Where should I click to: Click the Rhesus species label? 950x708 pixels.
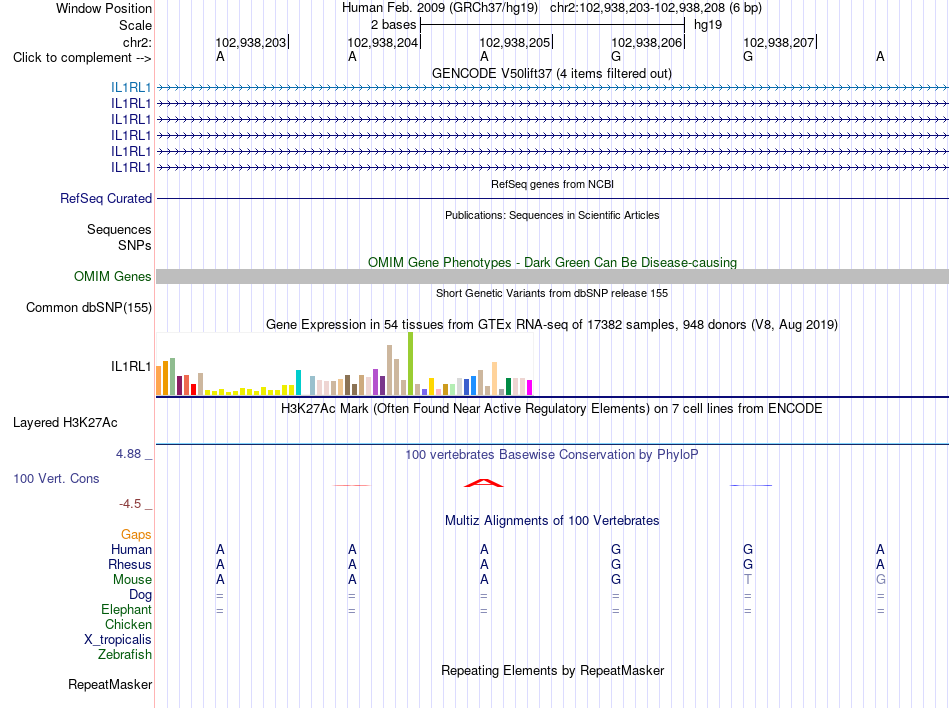click(x=130, y=564)
